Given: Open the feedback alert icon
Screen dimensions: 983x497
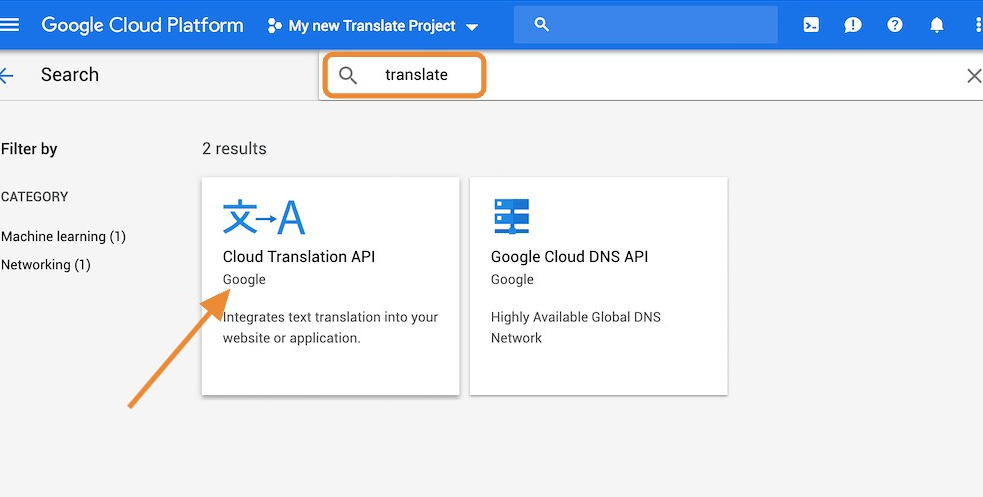Looking at the screenshot, I should click(852, 25).
